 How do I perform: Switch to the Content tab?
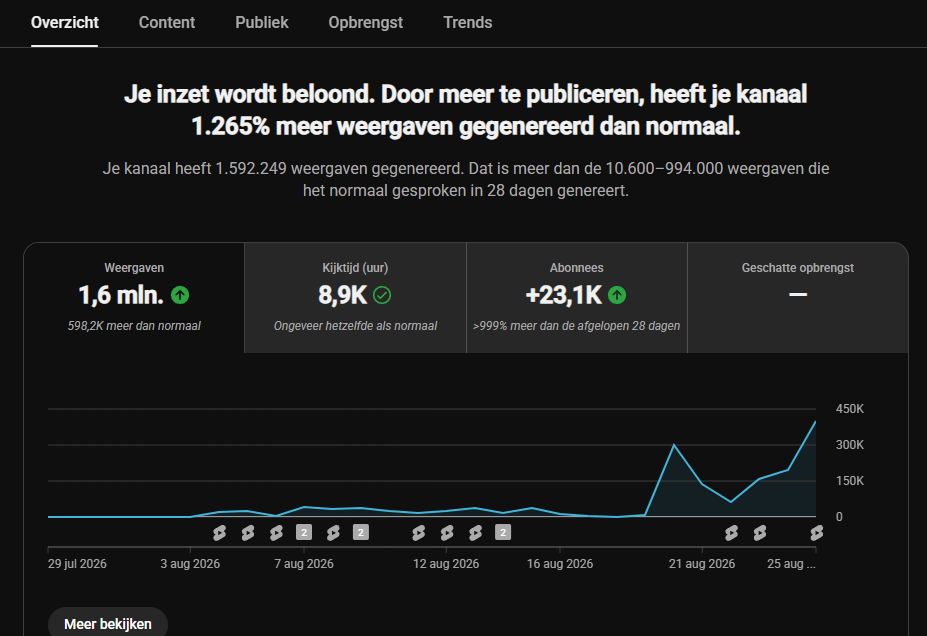167,22
